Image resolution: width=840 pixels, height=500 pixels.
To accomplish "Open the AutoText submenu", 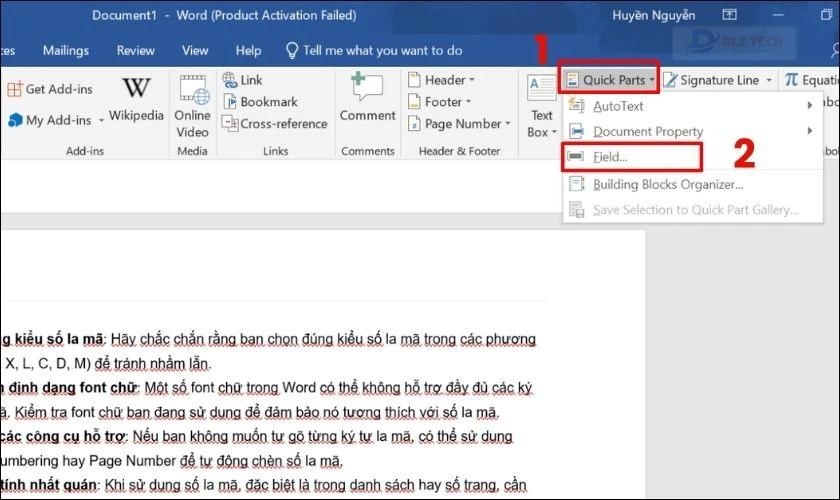I will (692, 106).
